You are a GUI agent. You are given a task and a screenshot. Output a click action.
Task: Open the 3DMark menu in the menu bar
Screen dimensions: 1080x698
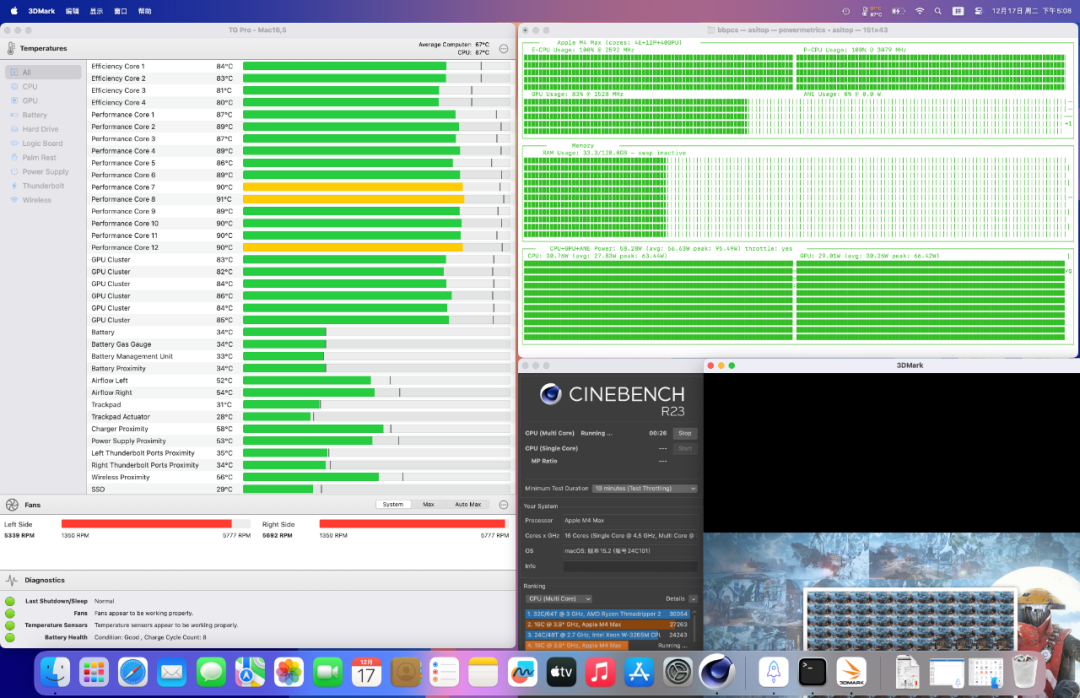41,11
